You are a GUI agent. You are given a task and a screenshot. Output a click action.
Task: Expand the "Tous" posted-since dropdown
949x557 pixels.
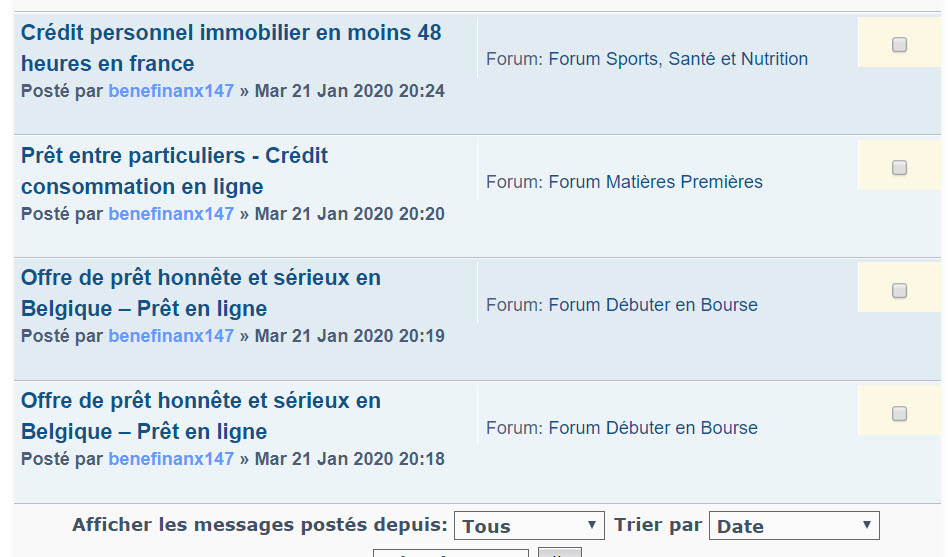pos(529,526)
